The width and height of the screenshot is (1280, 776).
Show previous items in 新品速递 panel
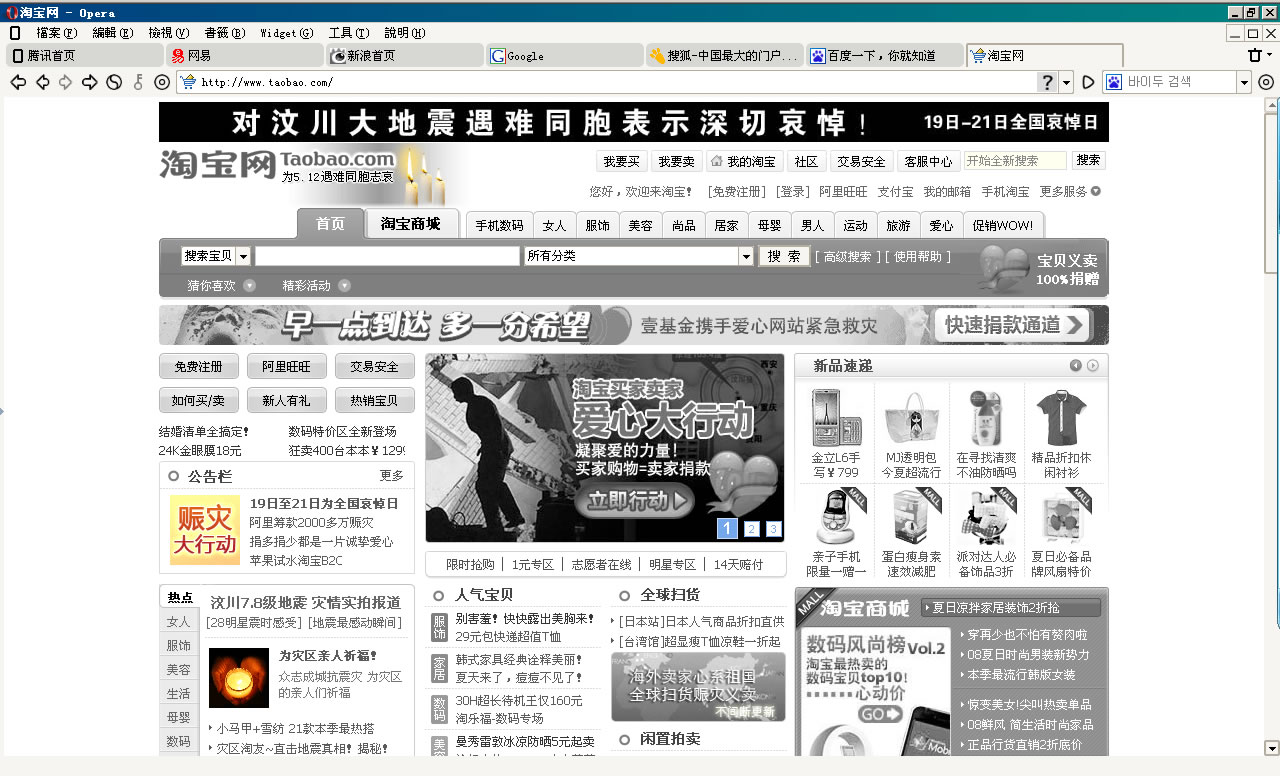1076,366
